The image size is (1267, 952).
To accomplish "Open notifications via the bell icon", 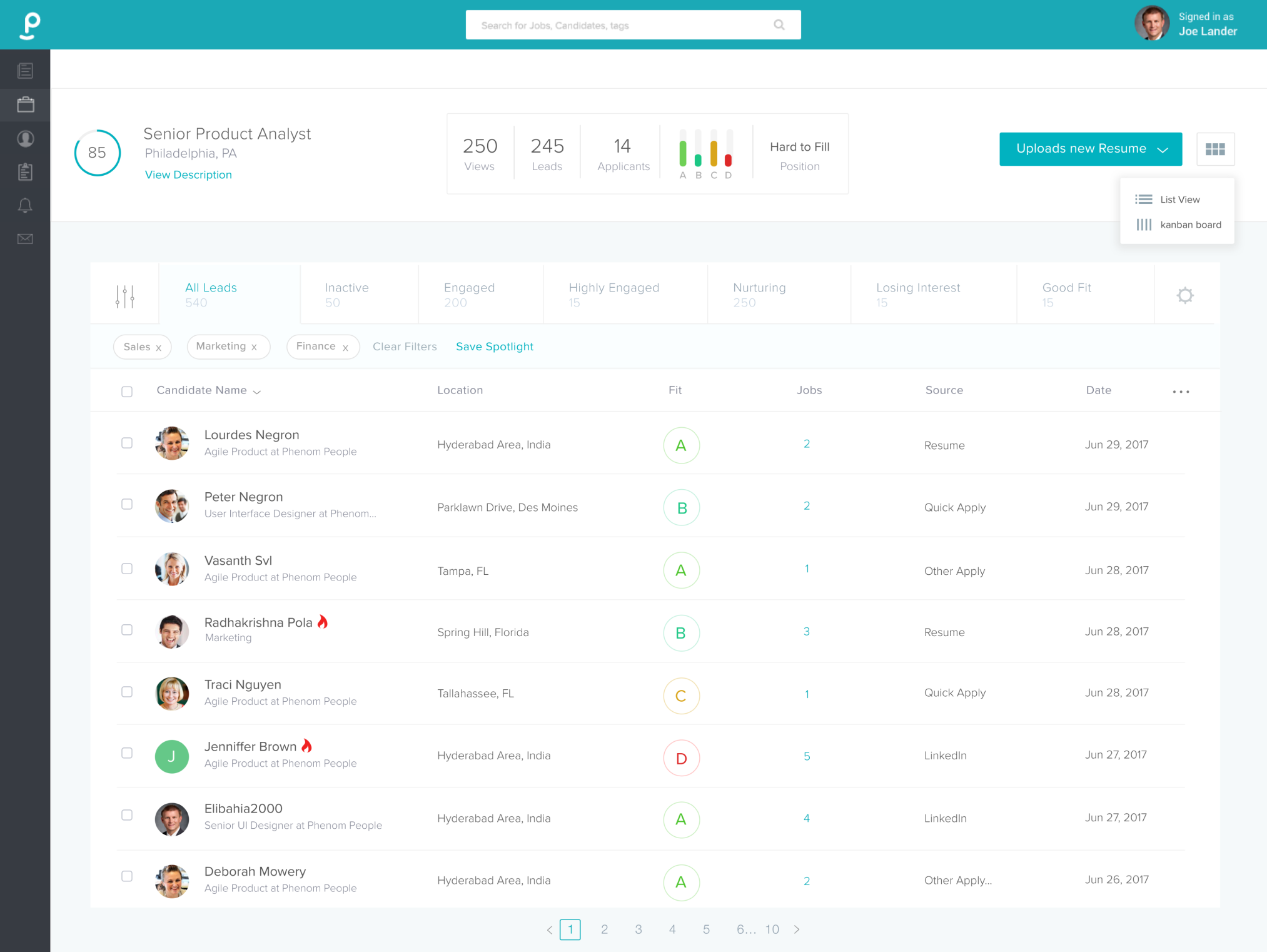I will tap(25, 205).
